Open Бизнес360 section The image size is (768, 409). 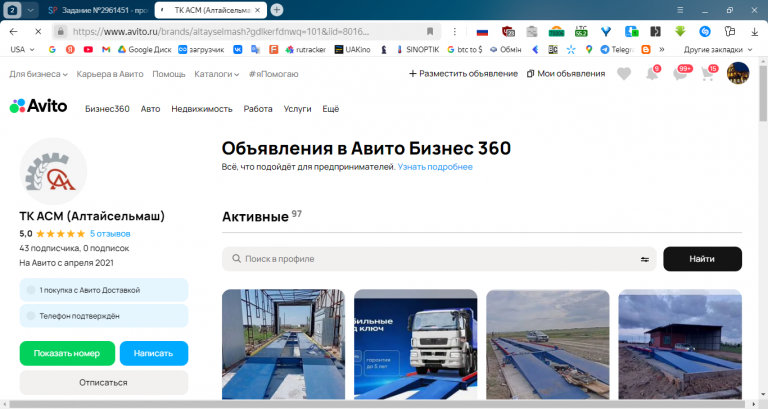(107, 109)
